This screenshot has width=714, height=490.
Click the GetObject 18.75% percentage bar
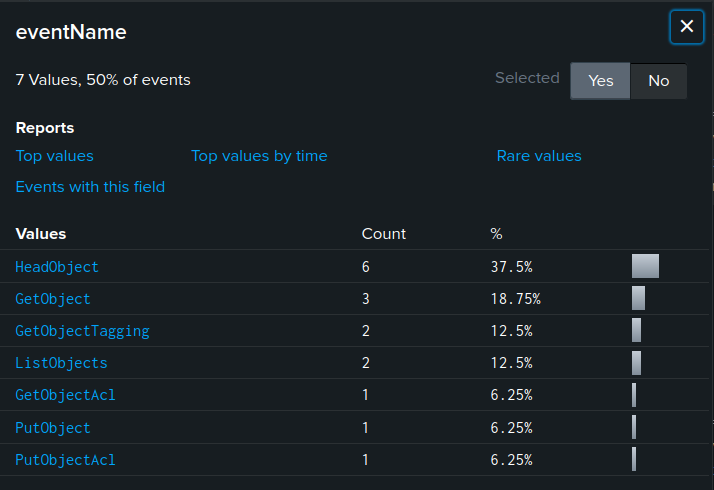638,298
